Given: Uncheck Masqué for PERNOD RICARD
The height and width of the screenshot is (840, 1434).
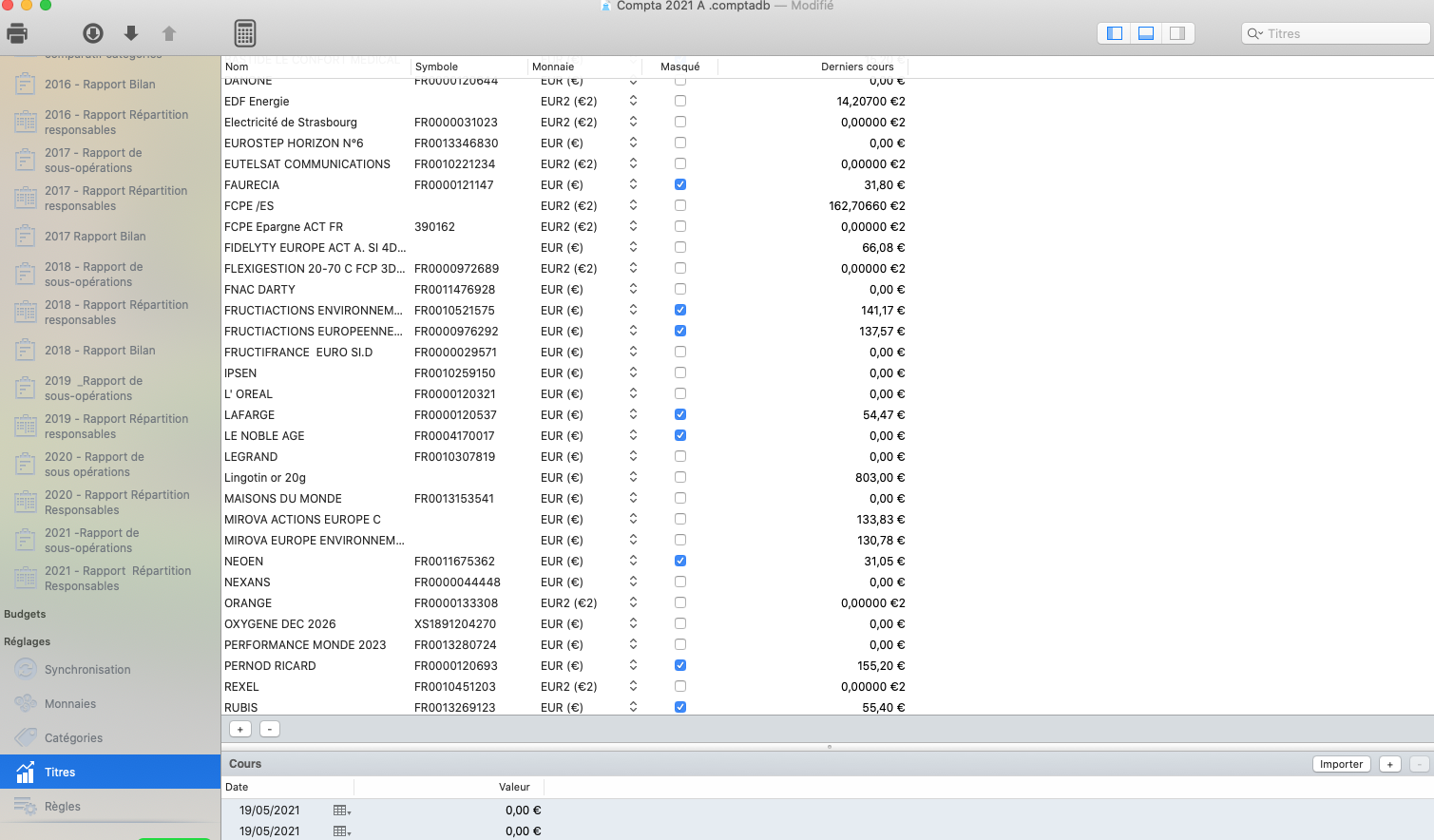Looking at the screenshot, I should [680, 665].
